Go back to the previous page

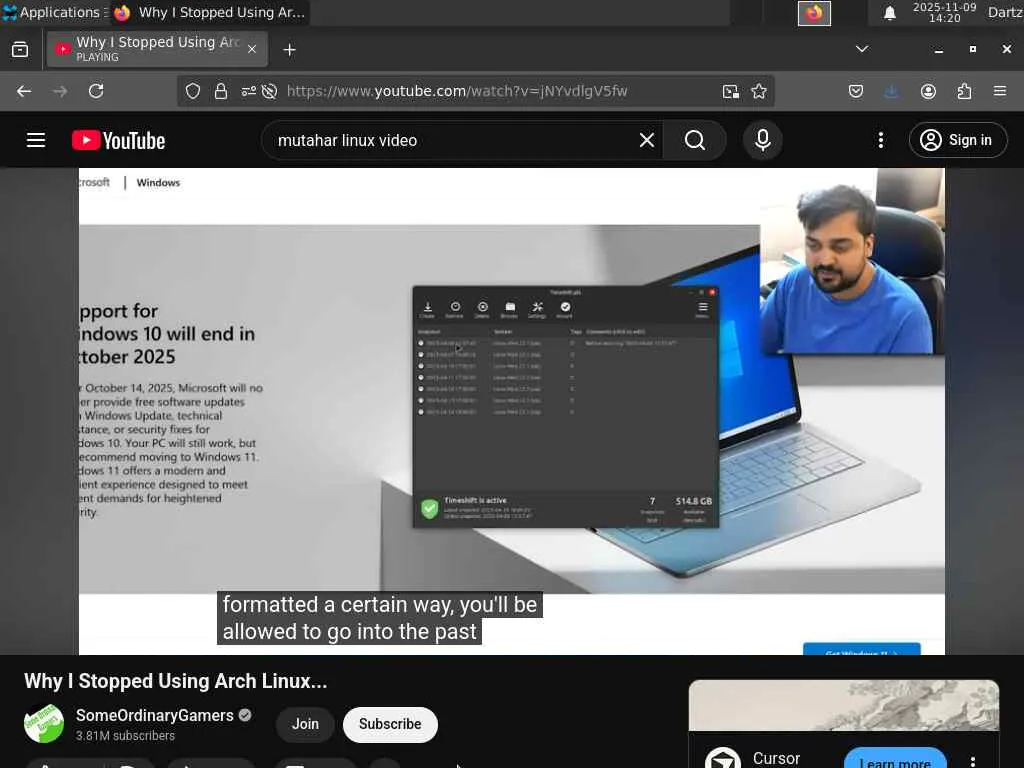coord(24,91)
